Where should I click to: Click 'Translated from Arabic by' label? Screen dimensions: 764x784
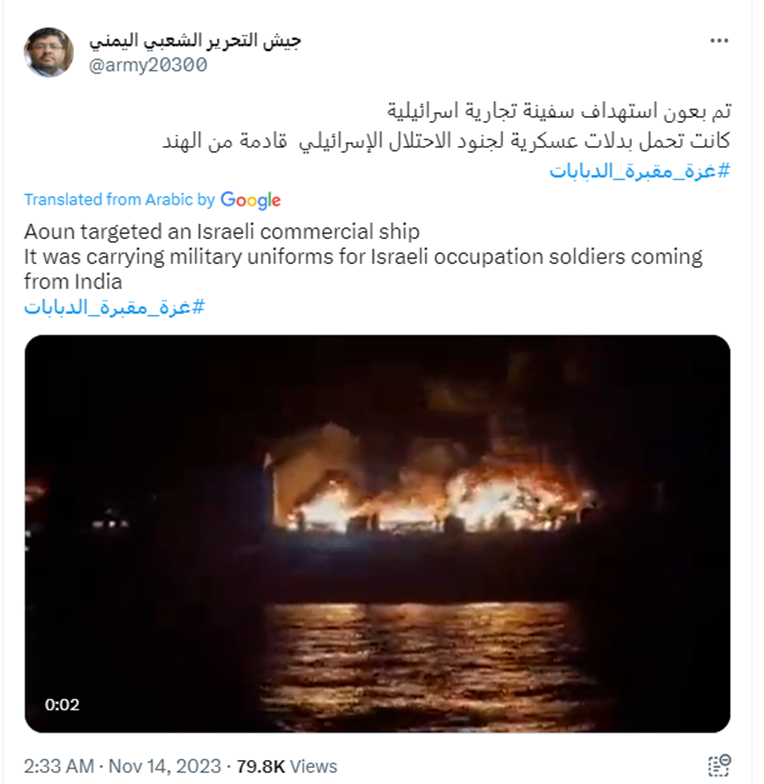coord(120,200)
